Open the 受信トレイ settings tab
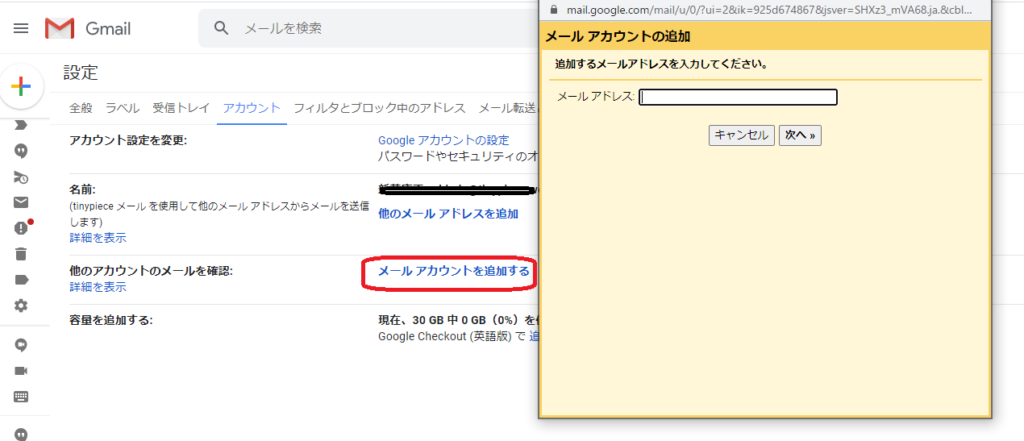The width and height of the screenshot is (1024, 441). tap(181, 108)
